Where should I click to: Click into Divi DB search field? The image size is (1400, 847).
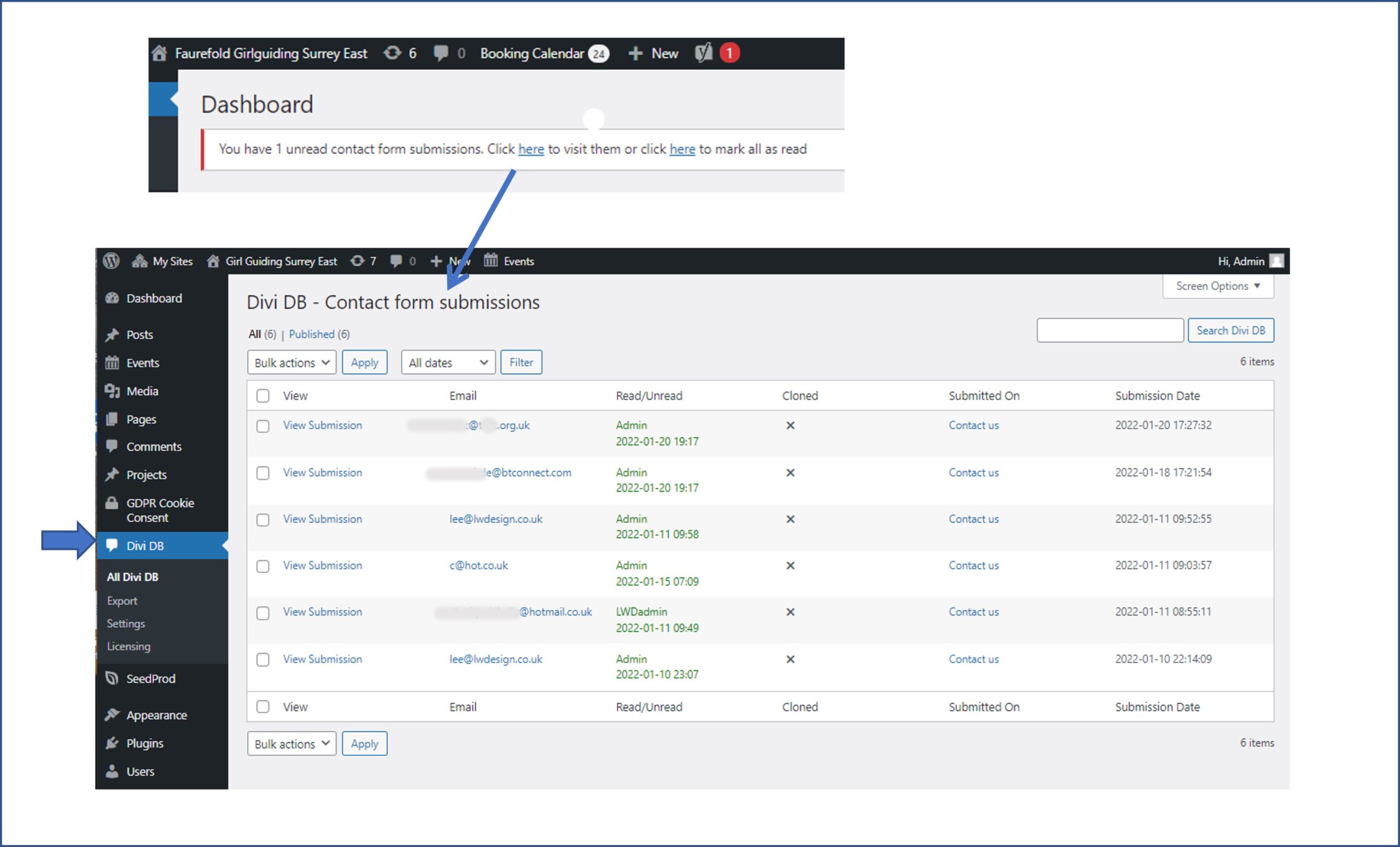[1110, 330]
